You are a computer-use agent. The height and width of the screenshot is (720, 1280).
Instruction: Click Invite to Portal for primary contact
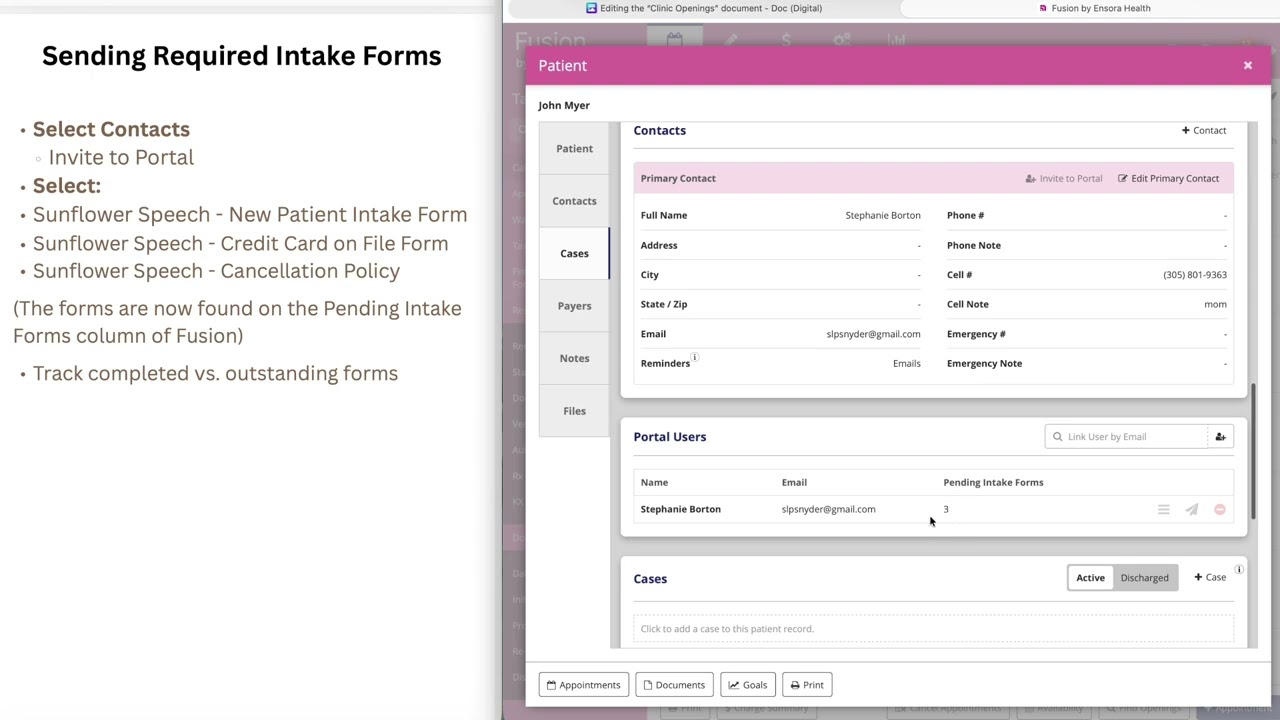point(1064,178)
